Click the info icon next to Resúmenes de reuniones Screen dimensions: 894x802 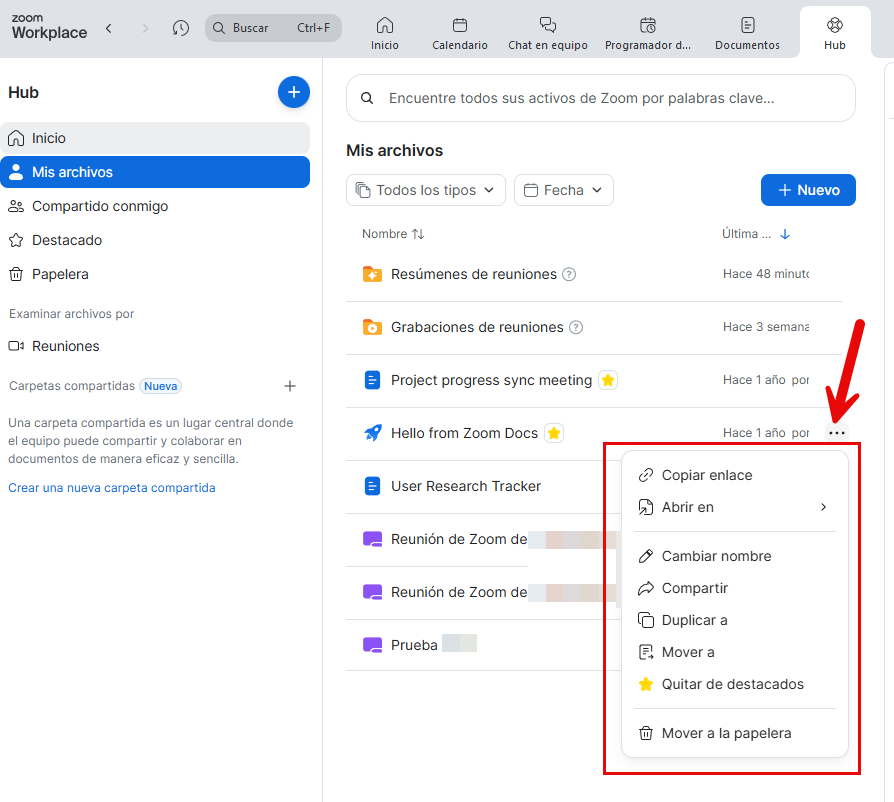pos(569,274)
